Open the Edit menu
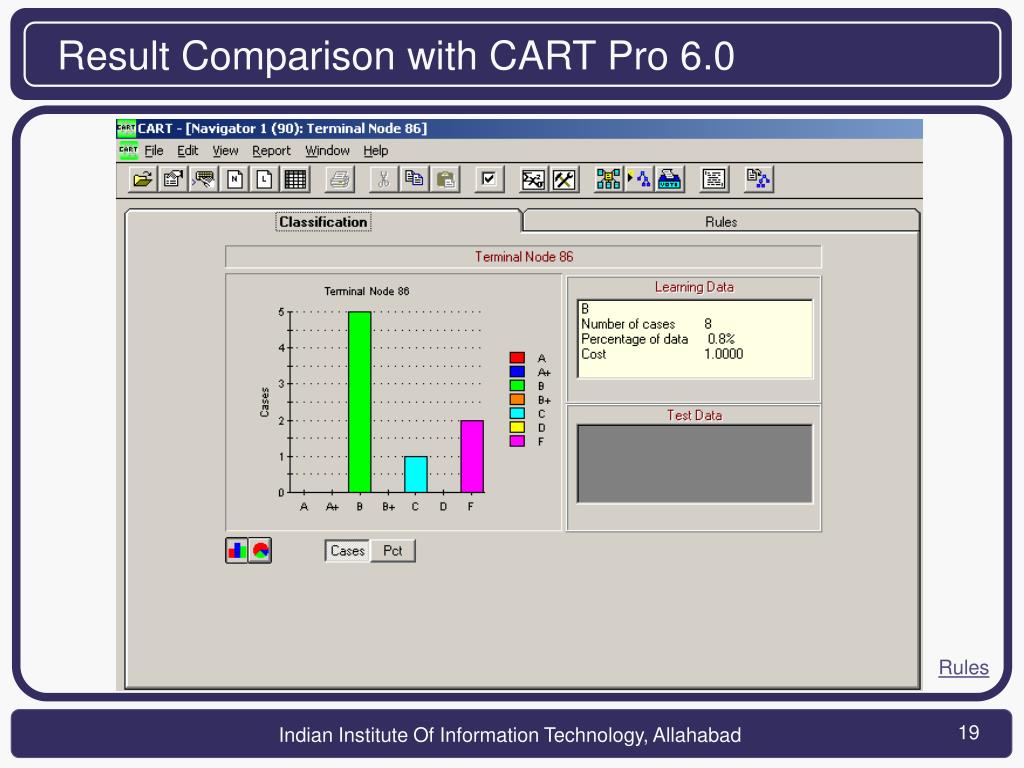The height and width of the screenshot is (768, 1024). point(187,151)
